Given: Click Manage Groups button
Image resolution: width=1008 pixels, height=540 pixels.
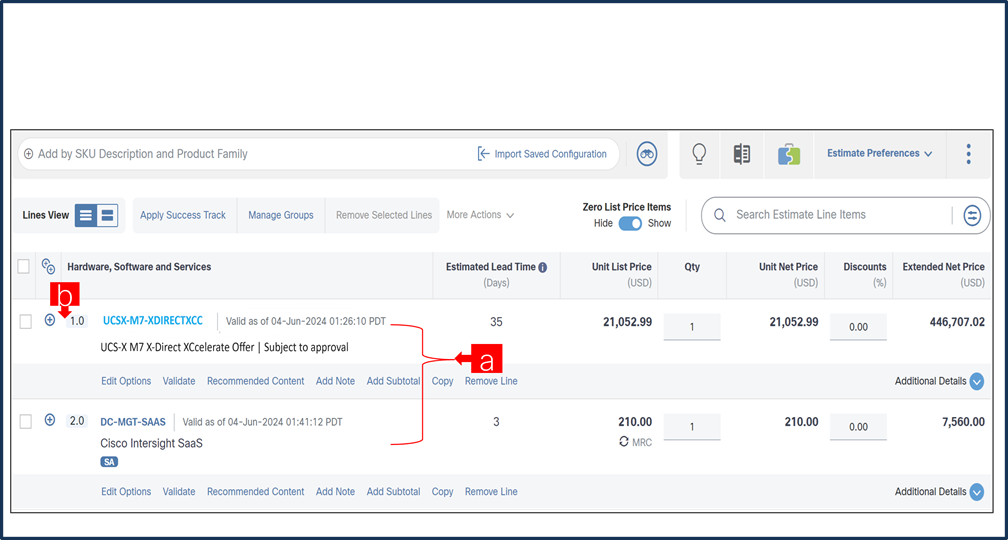Looking at the screenshot, I should point(281,215).
